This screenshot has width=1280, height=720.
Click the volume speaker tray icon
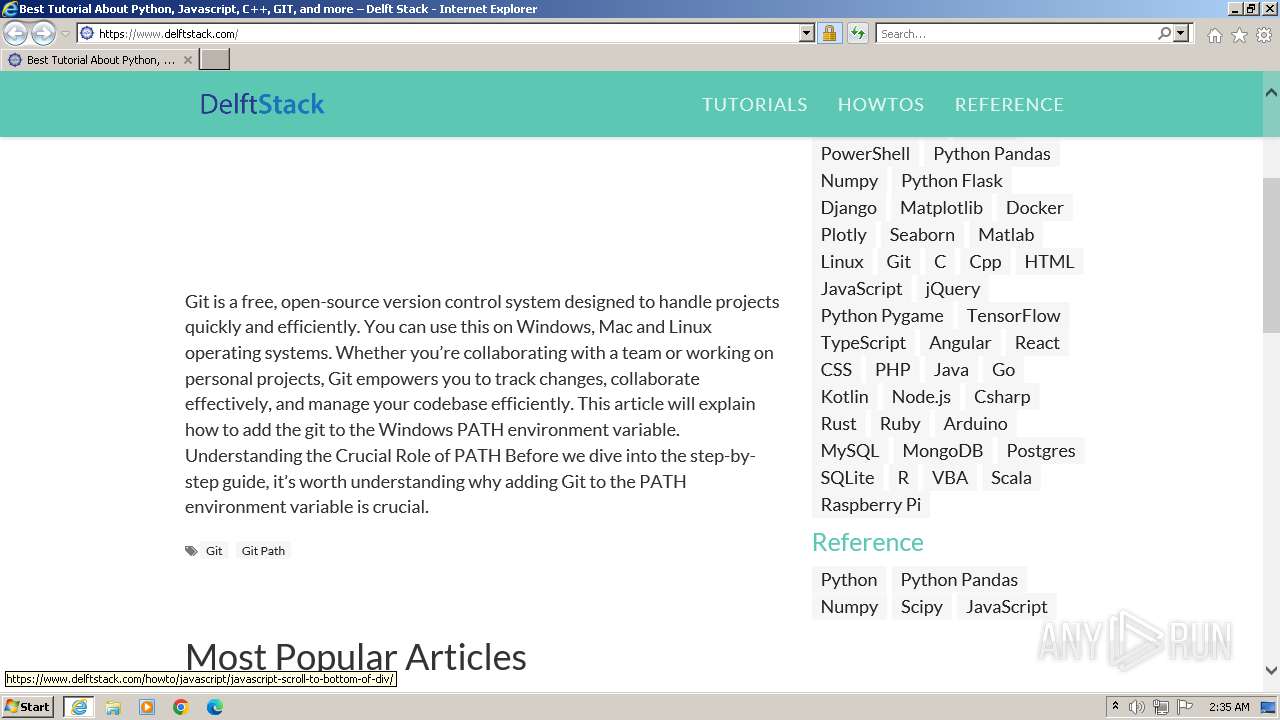[1137, 707]
